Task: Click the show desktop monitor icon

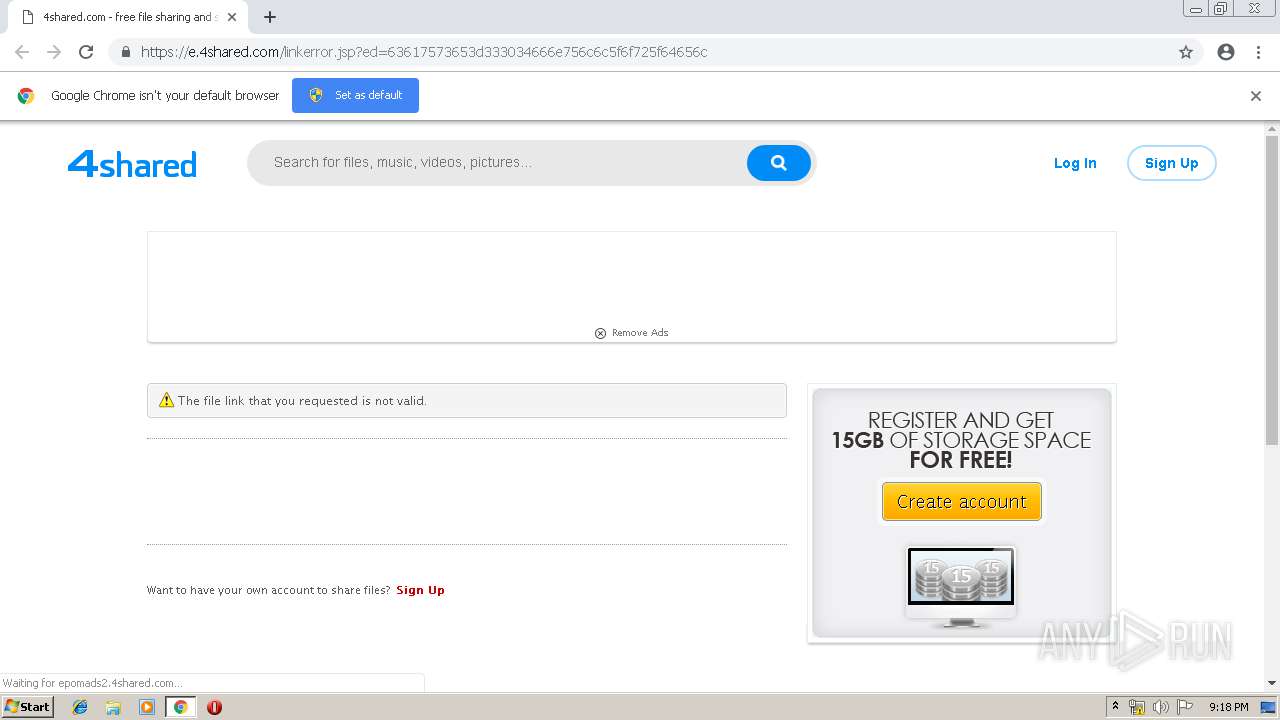Action: (x=1268, y=707)
